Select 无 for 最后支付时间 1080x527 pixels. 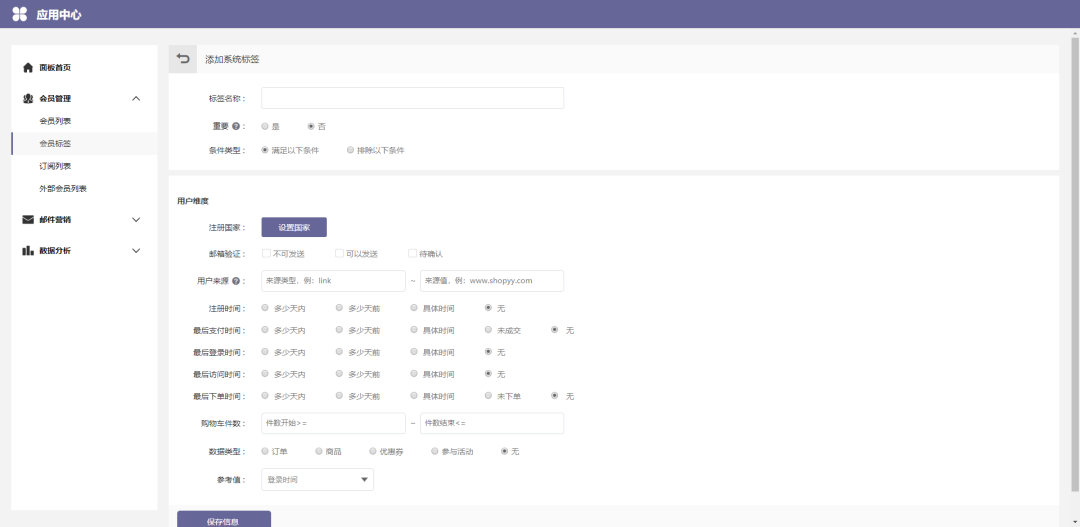tap(554, 330)
